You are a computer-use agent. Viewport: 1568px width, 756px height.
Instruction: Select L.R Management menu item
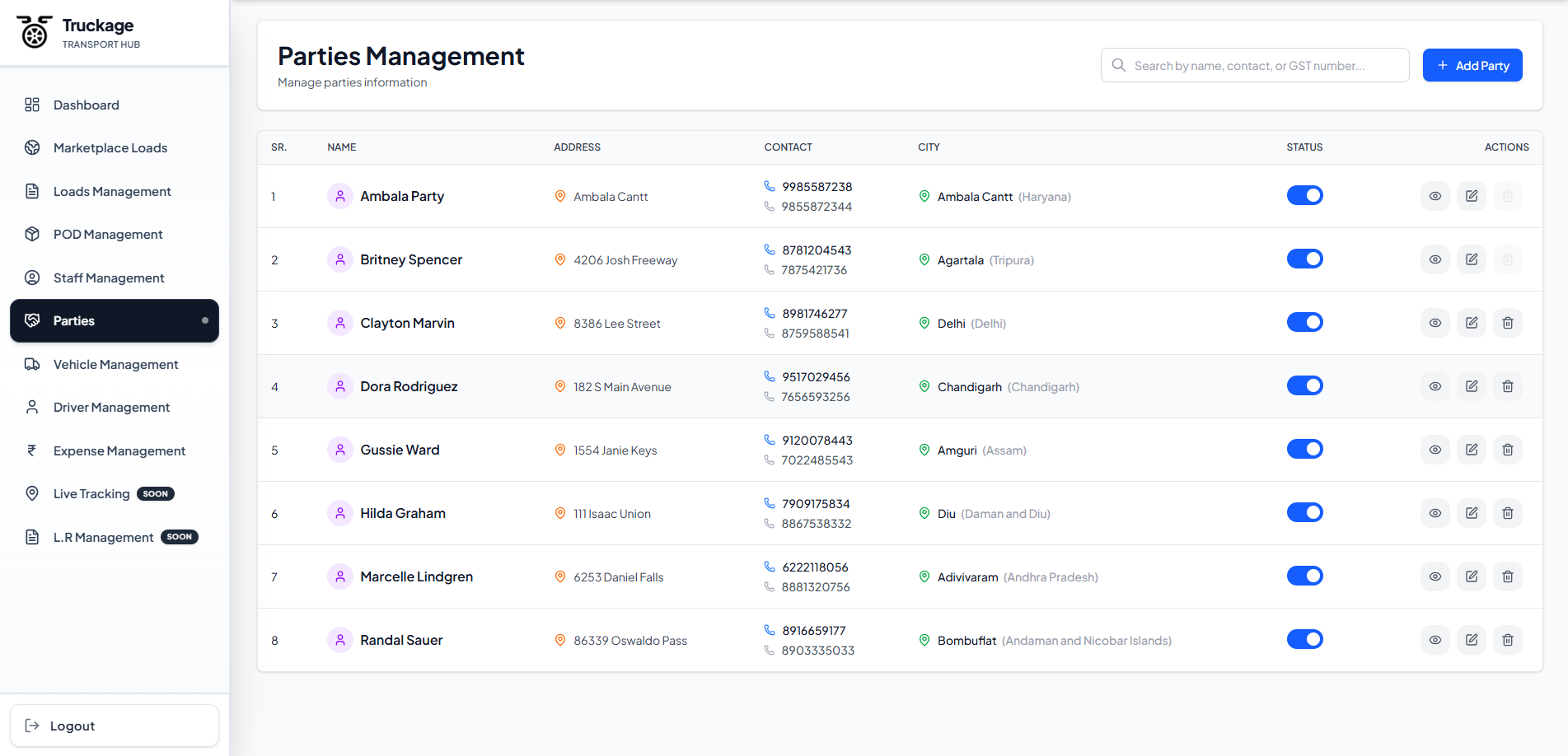[x=115, y=537]
